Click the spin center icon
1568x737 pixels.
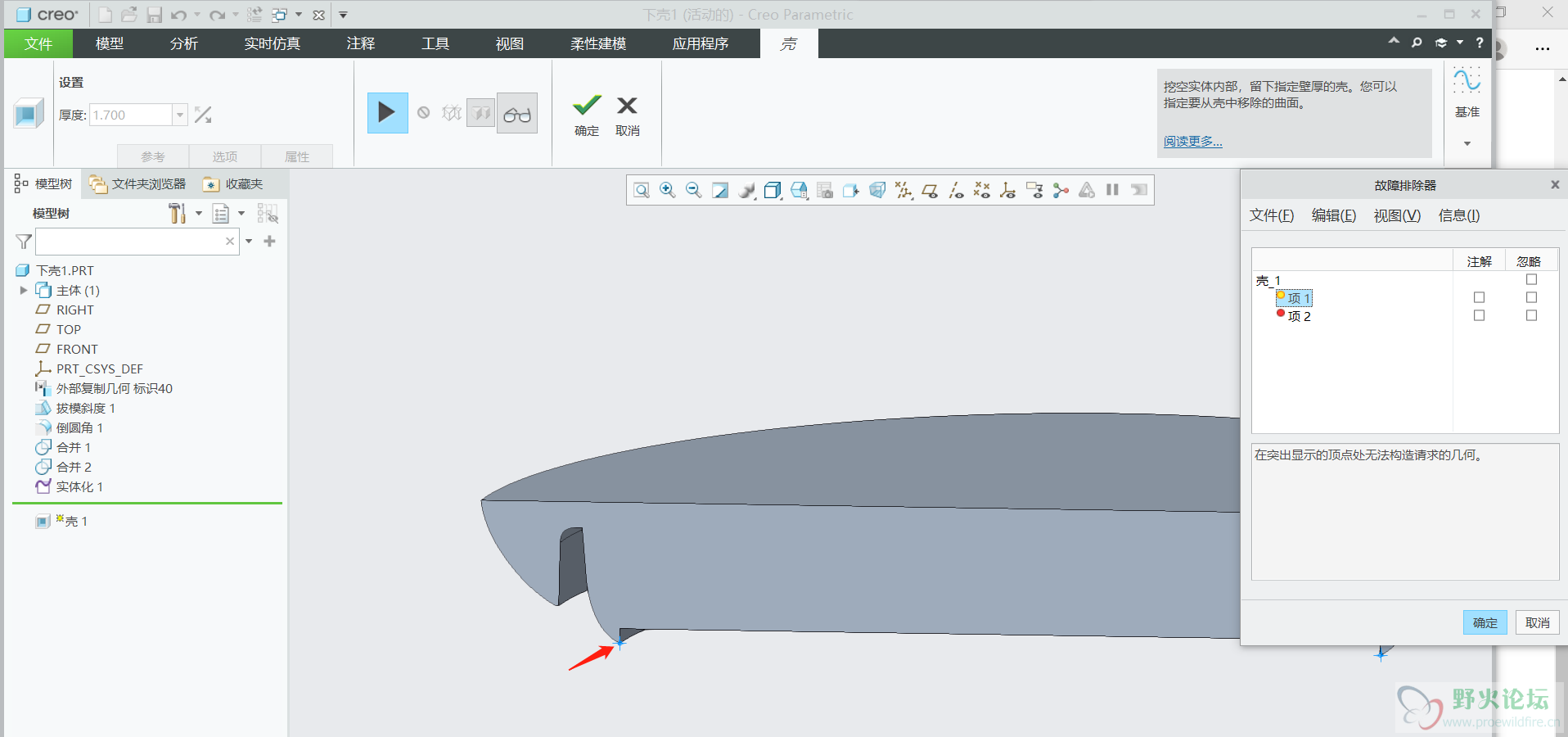click(x=1061, y=190)
